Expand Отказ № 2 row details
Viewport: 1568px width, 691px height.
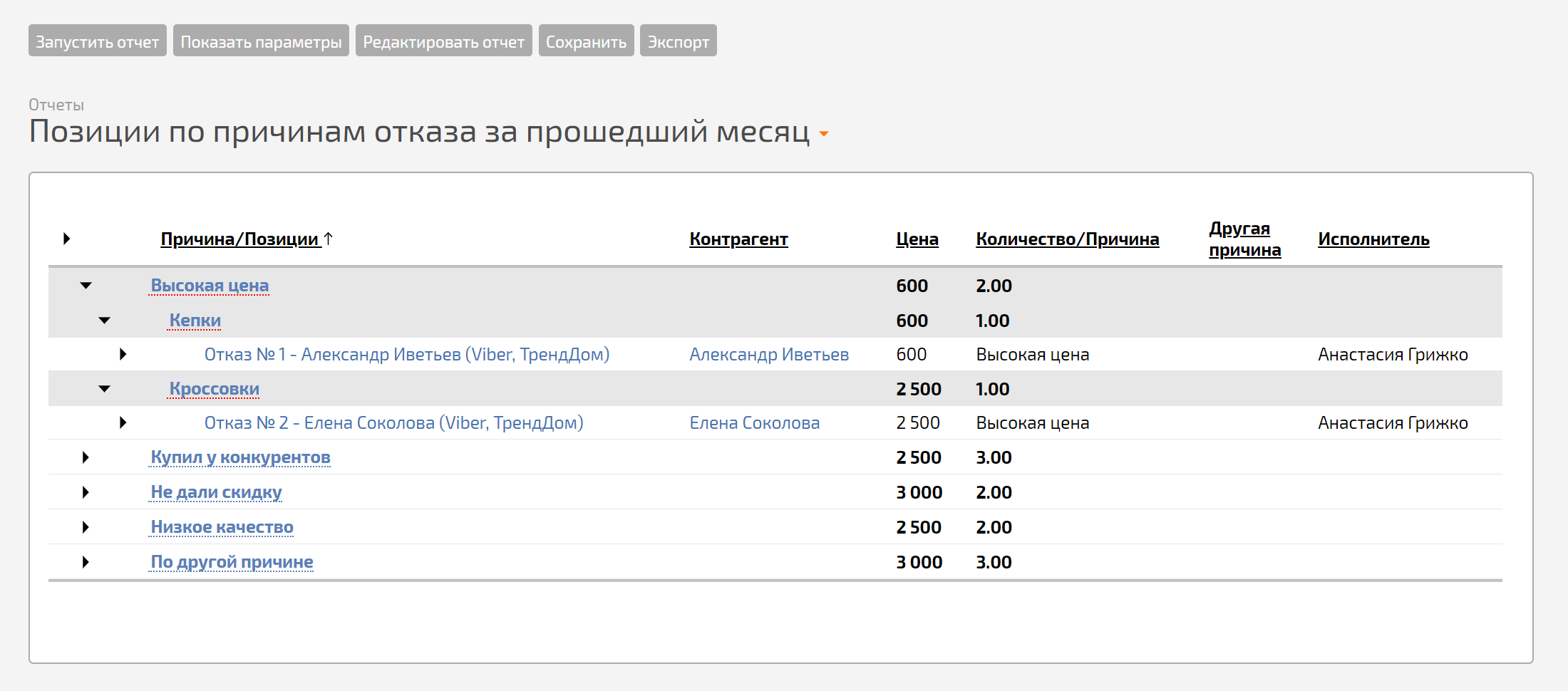click(123, 422)
